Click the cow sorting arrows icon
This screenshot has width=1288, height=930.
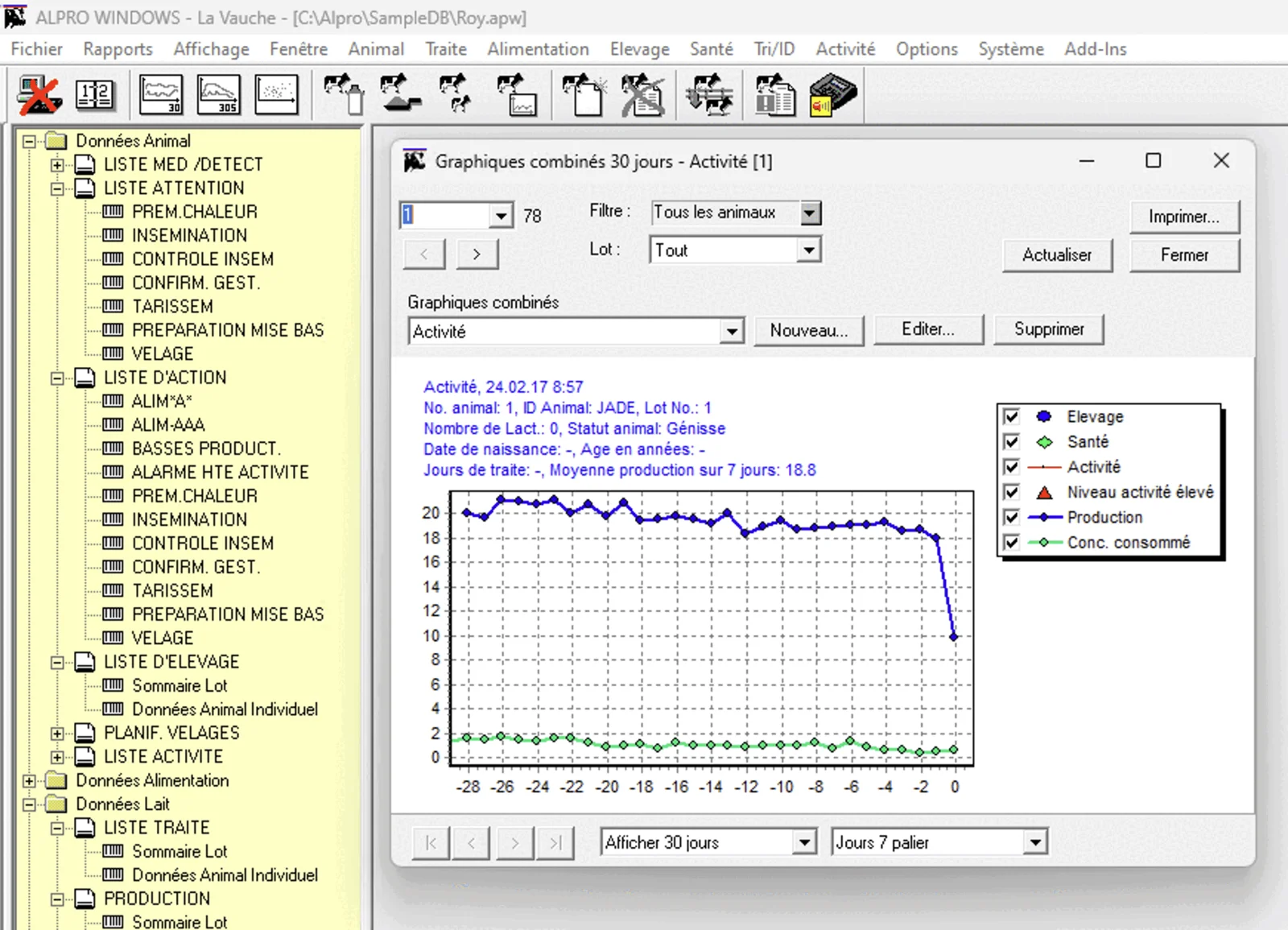709,95
